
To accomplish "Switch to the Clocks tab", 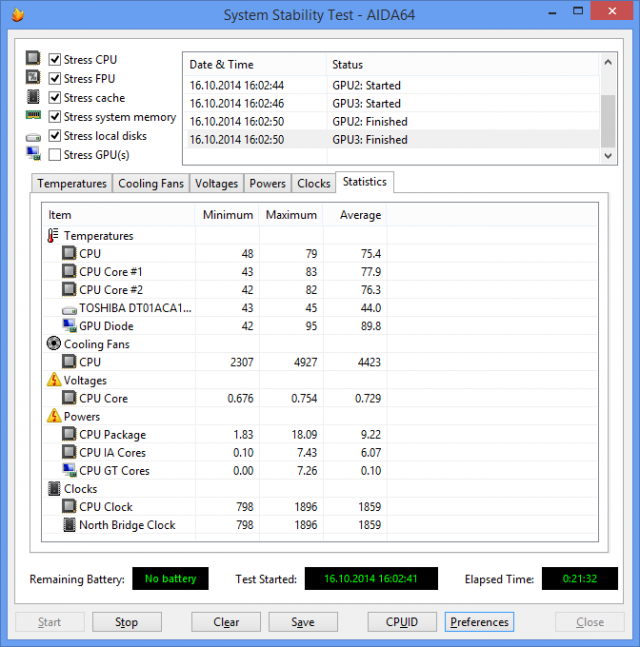I will point(314,183).
